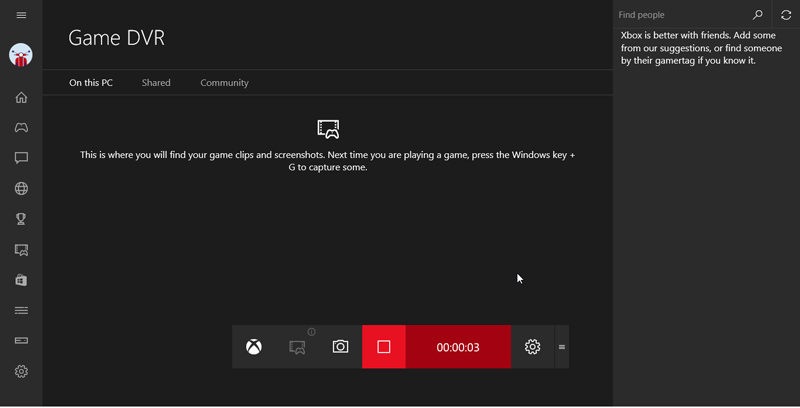Open Game bar settings gear
800x408 pixels.
(x=532, y=347)
